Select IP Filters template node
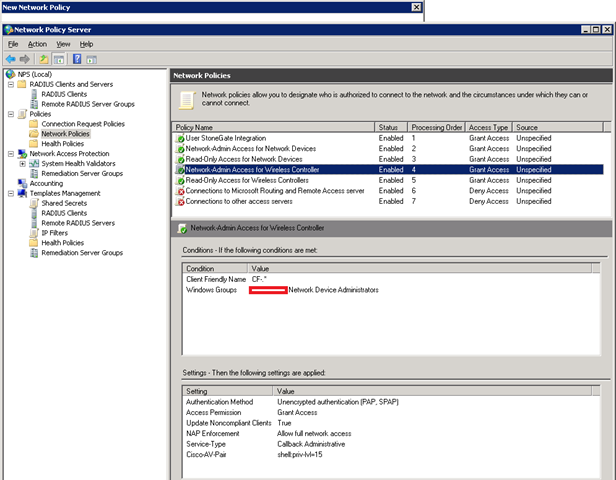The height and width of the screenshot is (480, 616). pos(56,233)
